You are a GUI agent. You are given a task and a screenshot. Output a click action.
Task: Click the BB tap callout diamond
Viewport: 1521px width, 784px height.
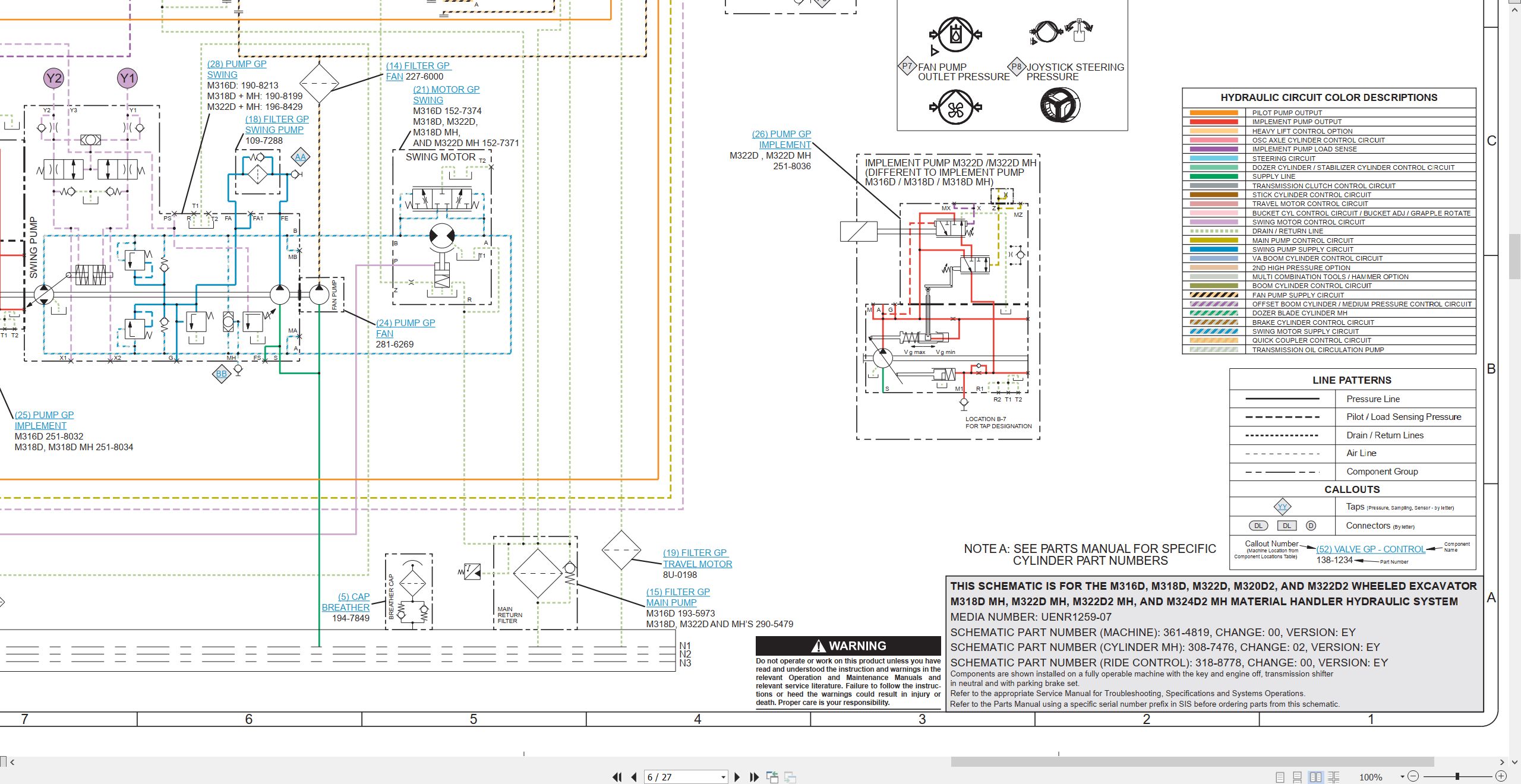click(221, 374)
